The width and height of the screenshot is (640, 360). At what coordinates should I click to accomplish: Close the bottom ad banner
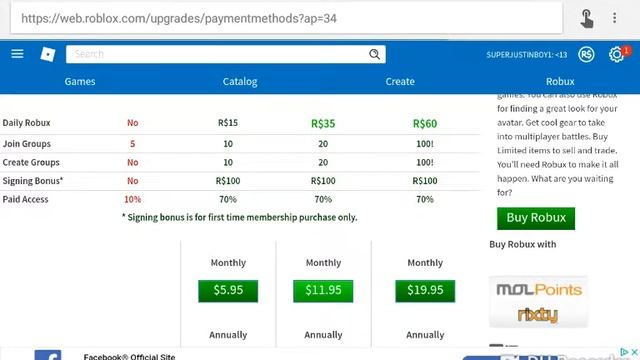(x=634, y=351)
